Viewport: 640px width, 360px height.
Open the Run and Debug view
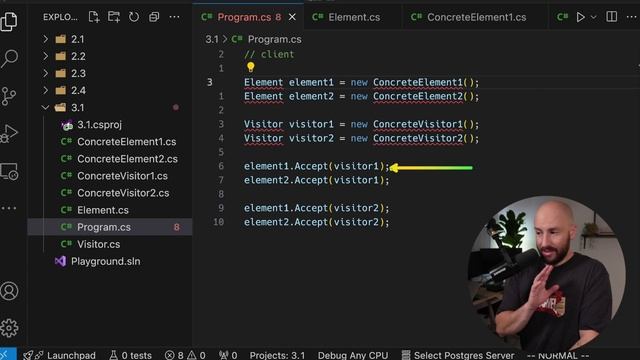9,134
